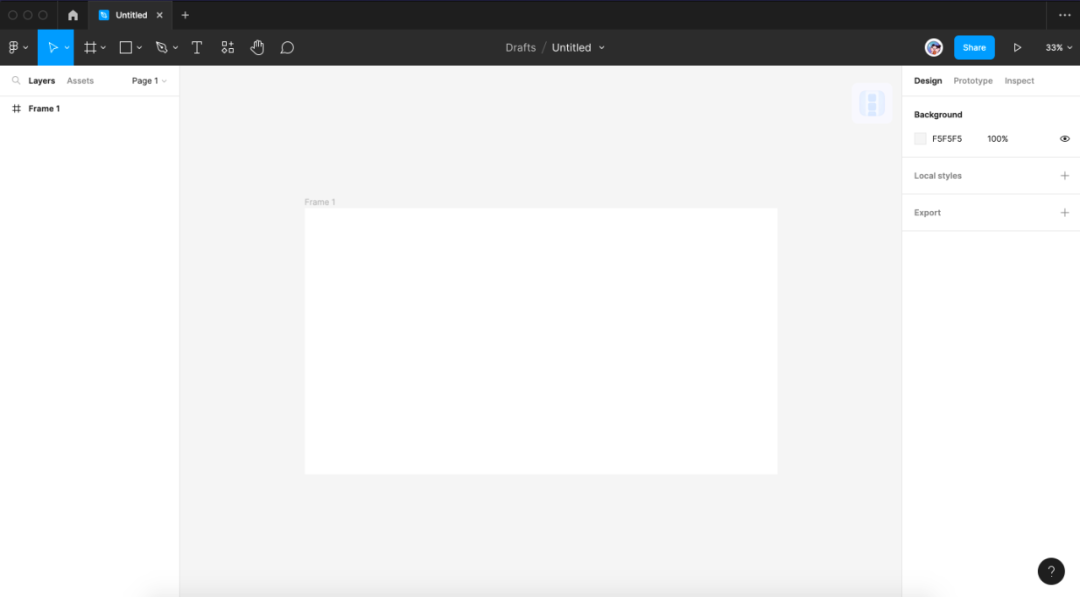Image resolution: width=1080 pixels, height=597 pixels.
Task: Open the Frame tool dropdown arrow
Action: point(103,48)
